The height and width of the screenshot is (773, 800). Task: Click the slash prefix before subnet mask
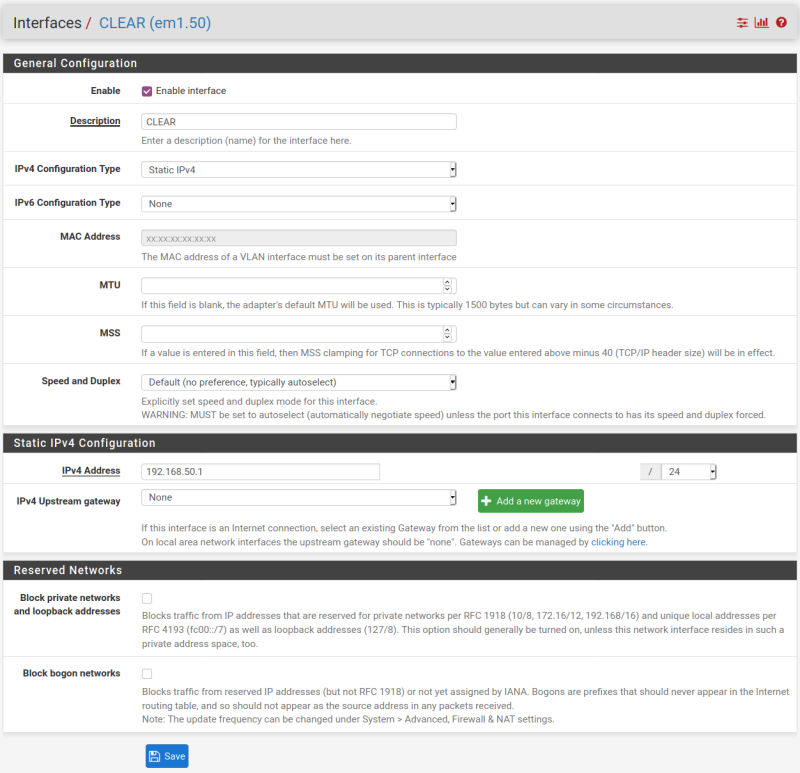point(651,472)
